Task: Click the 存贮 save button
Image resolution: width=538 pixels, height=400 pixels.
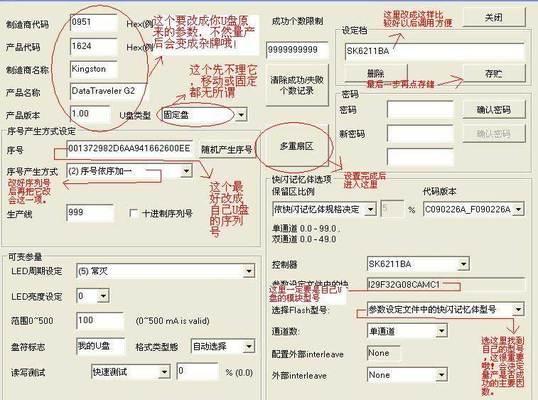Action: click(x=494, y=73)
